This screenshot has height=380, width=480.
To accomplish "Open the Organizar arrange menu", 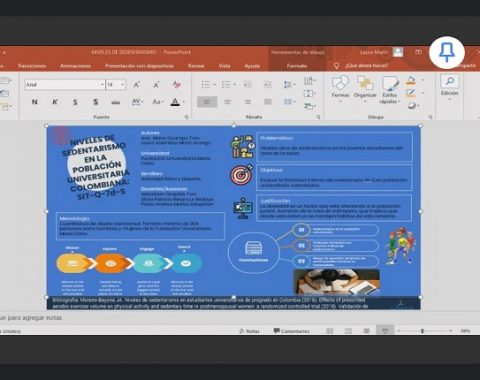I will [x=365, y=87].
